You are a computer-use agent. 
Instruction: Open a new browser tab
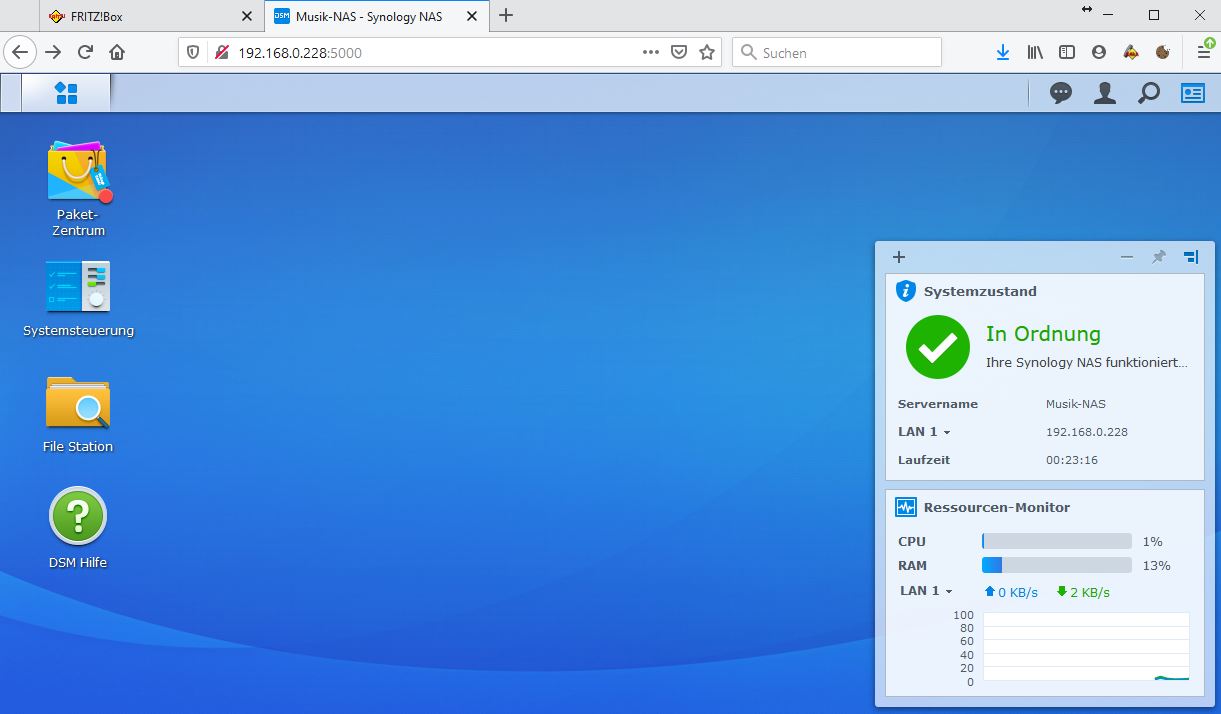point(506,15)
